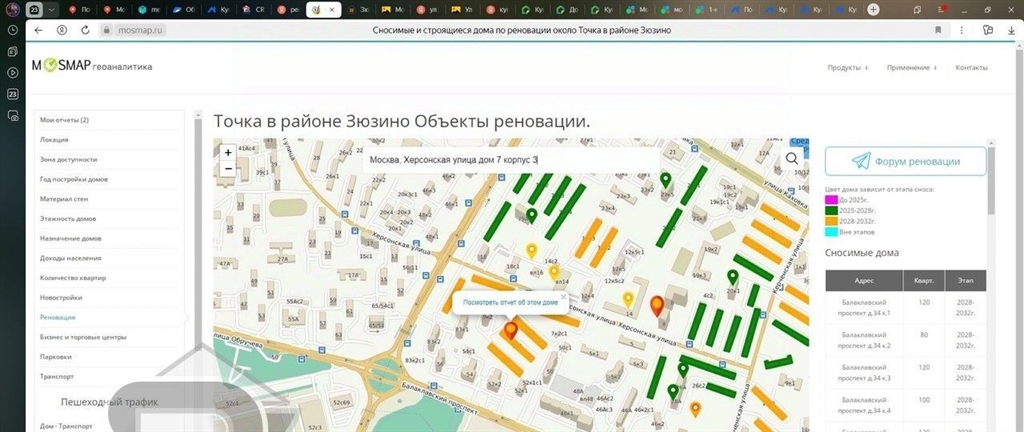The width and height of the screenshot is (1024, 432).
Task: Zoom out the map with minus button
Action: coord(229,169)
